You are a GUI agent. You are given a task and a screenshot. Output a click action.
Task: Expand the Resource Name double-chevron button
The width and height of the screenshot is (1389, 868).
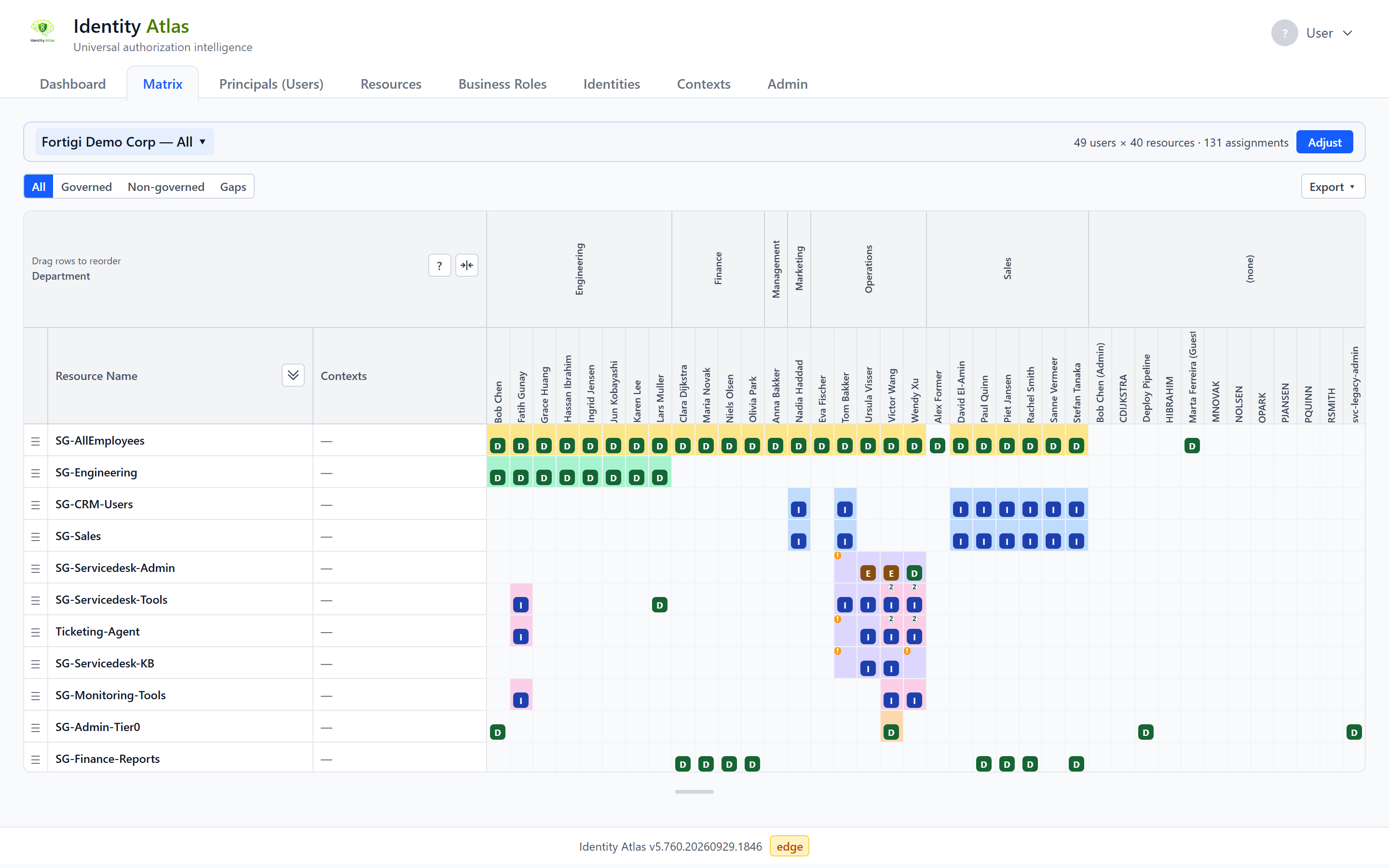(293, 376)
